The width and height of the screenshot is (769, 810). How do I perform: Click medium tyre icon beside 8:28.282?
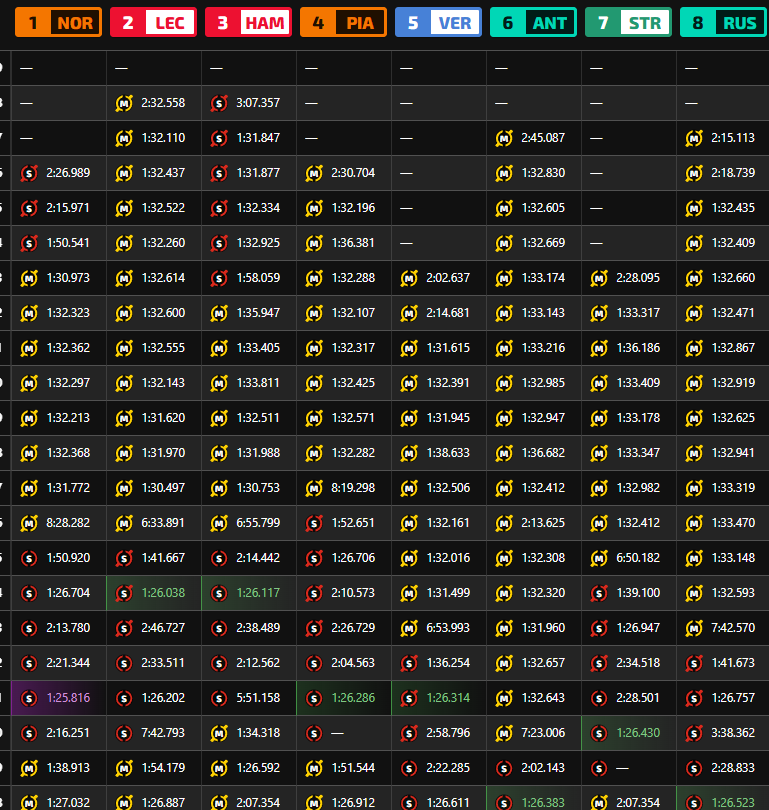pyautogui.click(x=29, y=523)
